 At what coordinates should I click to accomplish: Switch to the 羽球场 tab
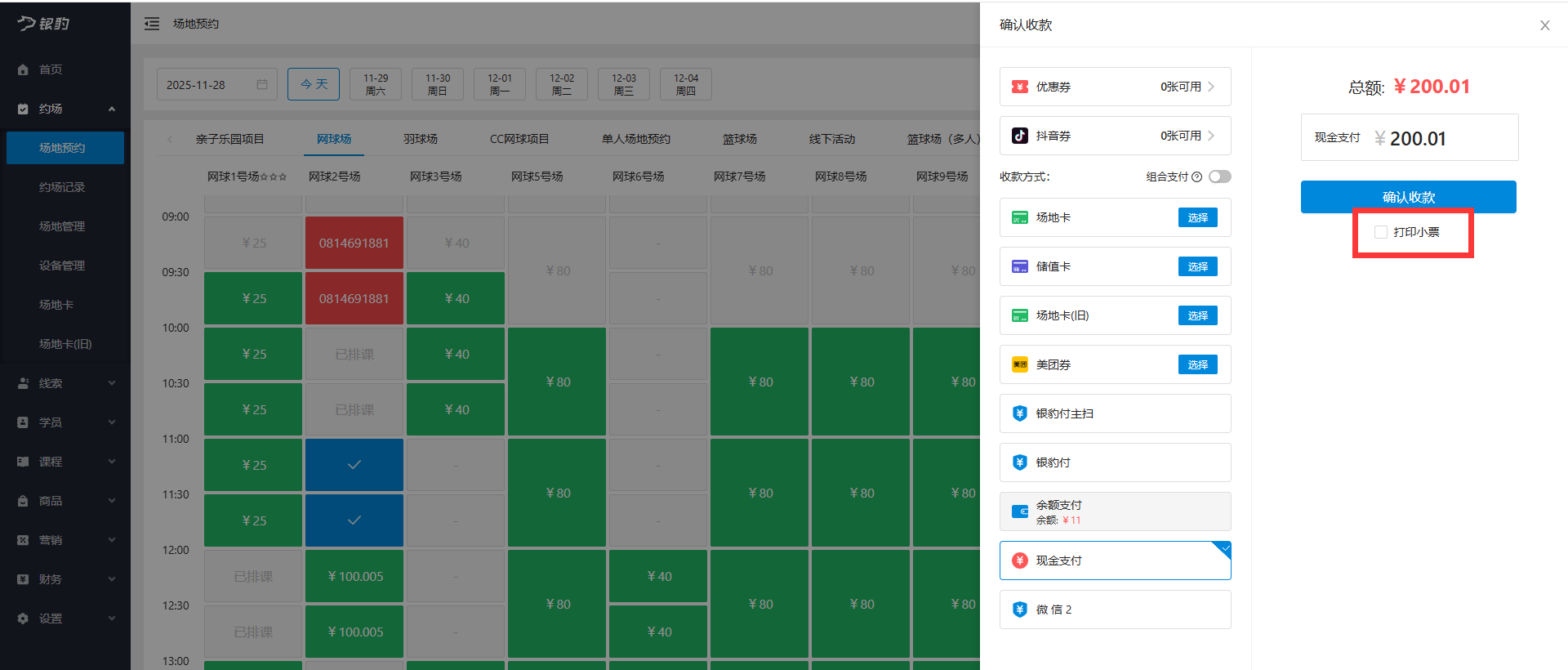coord(421,139)
